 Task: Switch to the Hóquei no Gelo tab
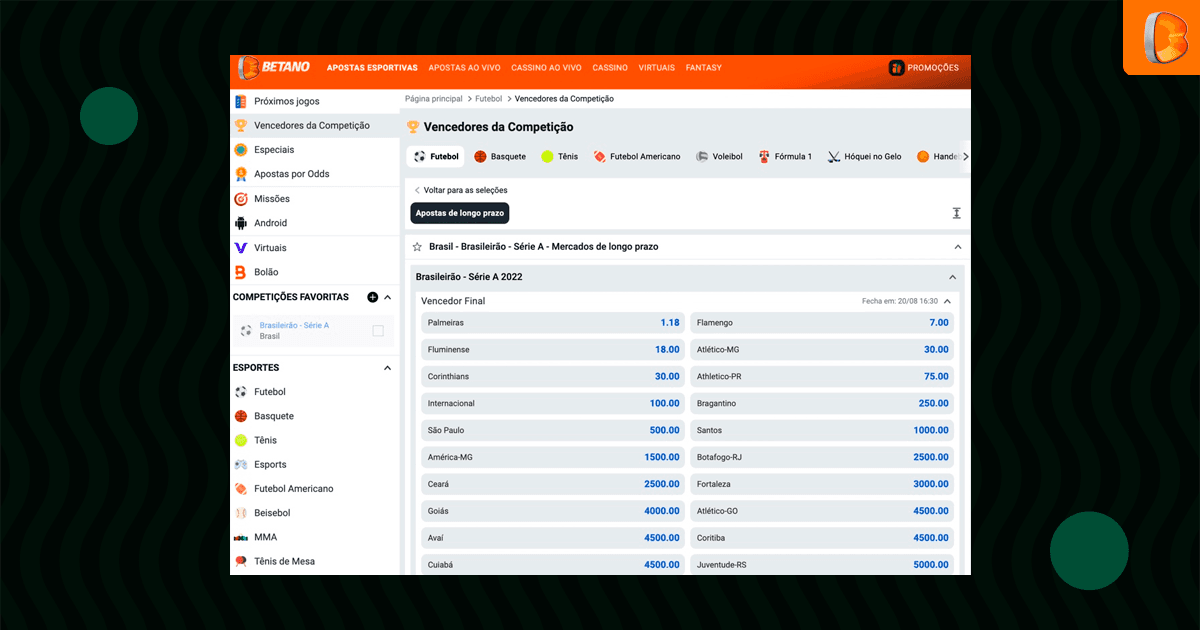pyautogui.click(x=865, y=157)
